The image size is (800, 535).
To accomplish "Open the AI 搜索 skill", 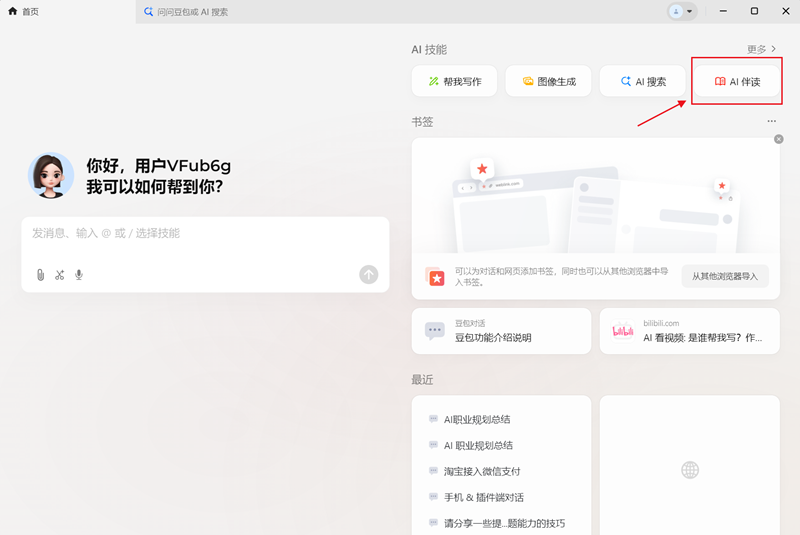I will (642, 81).
